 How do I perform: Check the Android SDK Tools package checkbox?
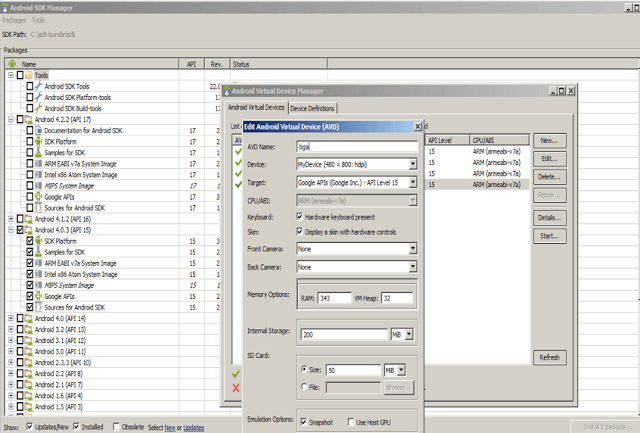coord(29,86)
